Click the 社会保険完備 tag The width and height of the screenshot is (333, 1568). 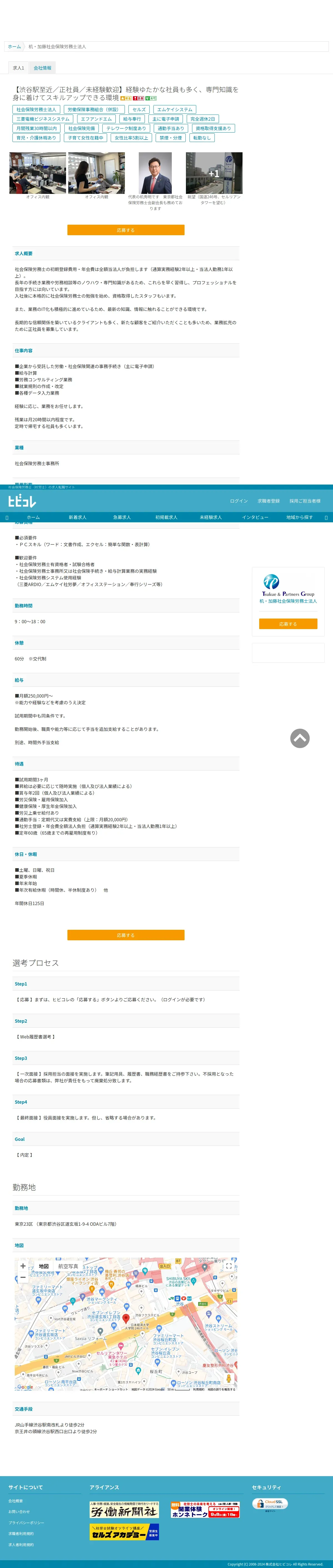pos(82,128)
